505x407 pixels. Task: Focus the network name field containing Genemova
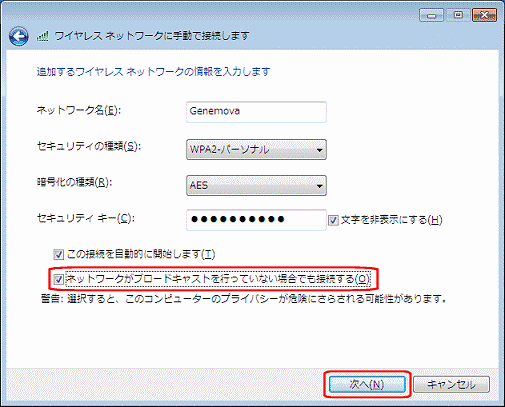(x=256, y=112)
